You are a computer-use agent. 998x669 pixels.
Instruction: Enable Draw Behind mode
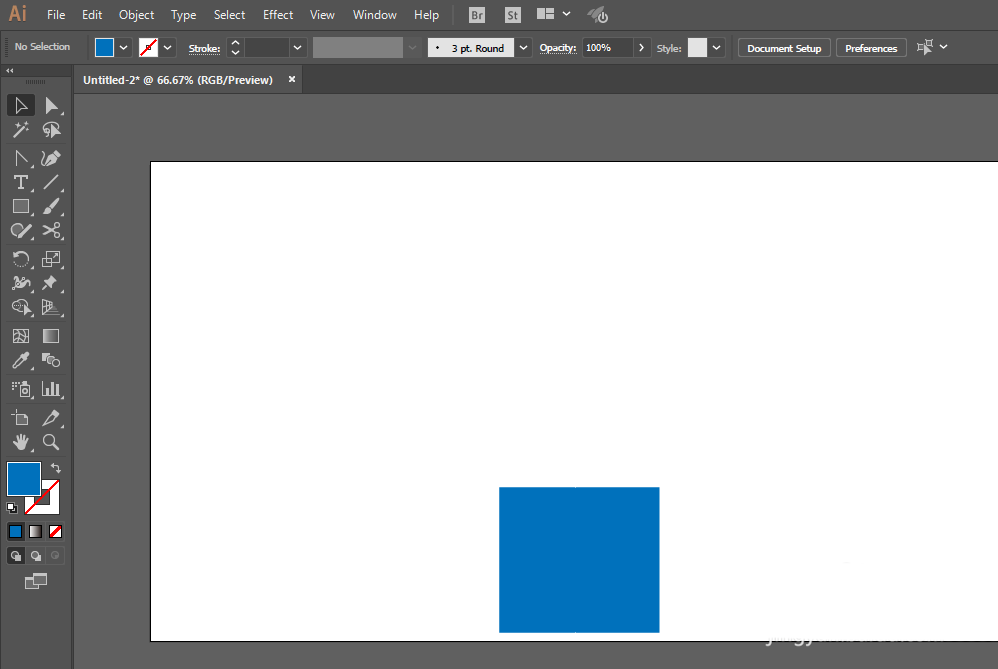(36, 556)
